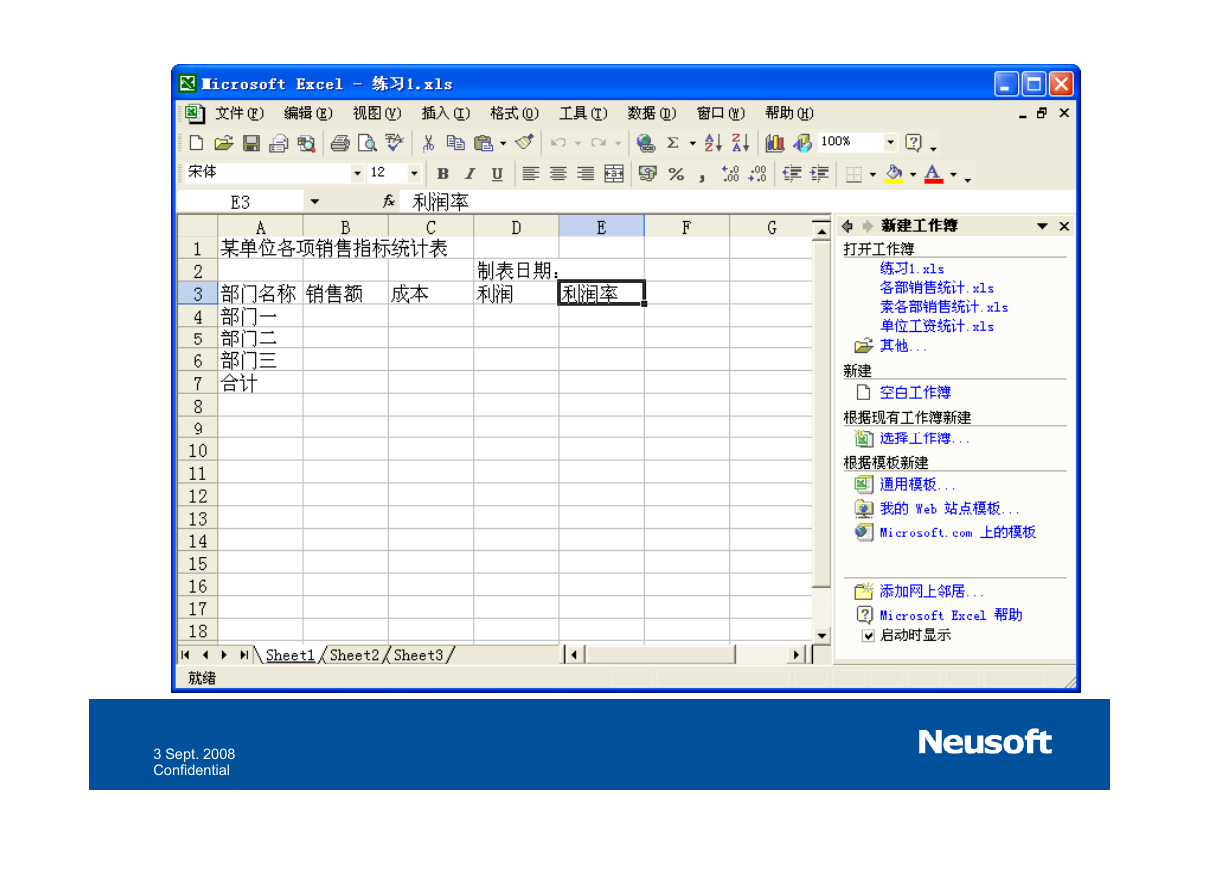Apply currency style to the cell
Viewport: 1228px width, 869px height.
coord(647,174)
